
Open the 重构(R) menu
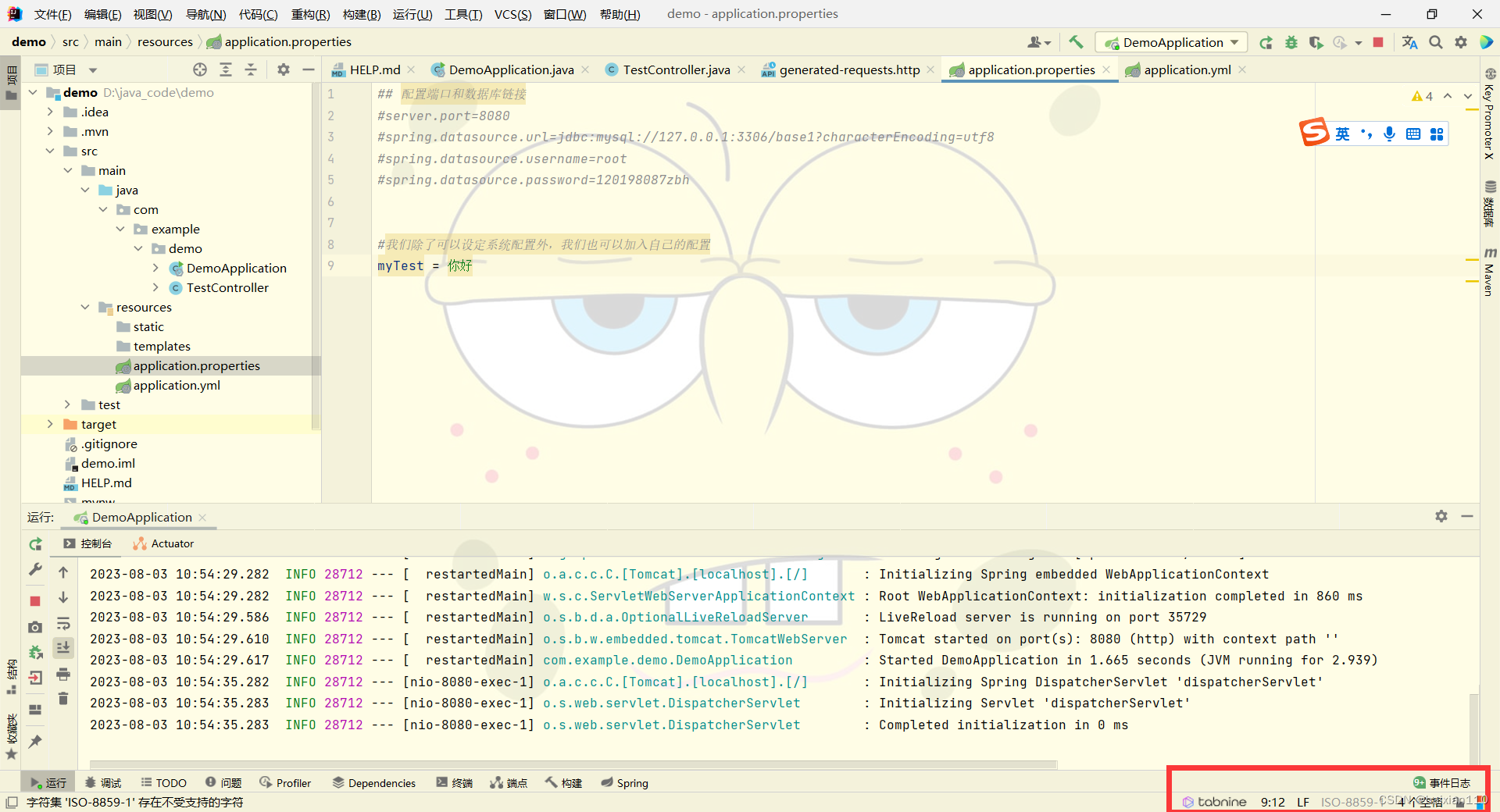tap(310, 14)
